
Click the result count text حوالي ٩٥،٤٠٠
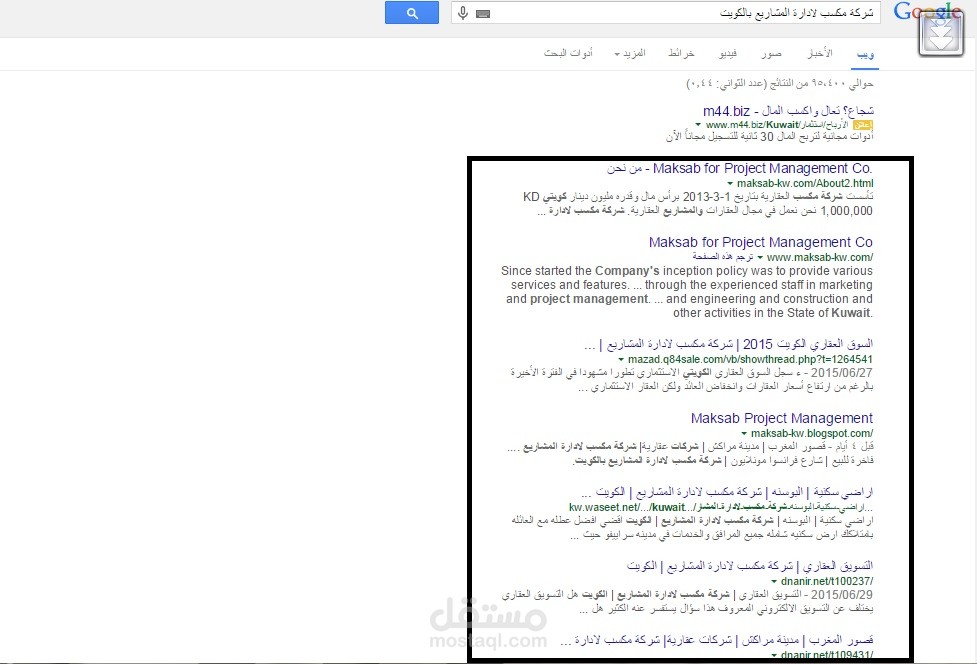pyautogui.click(x=779, y=83)
